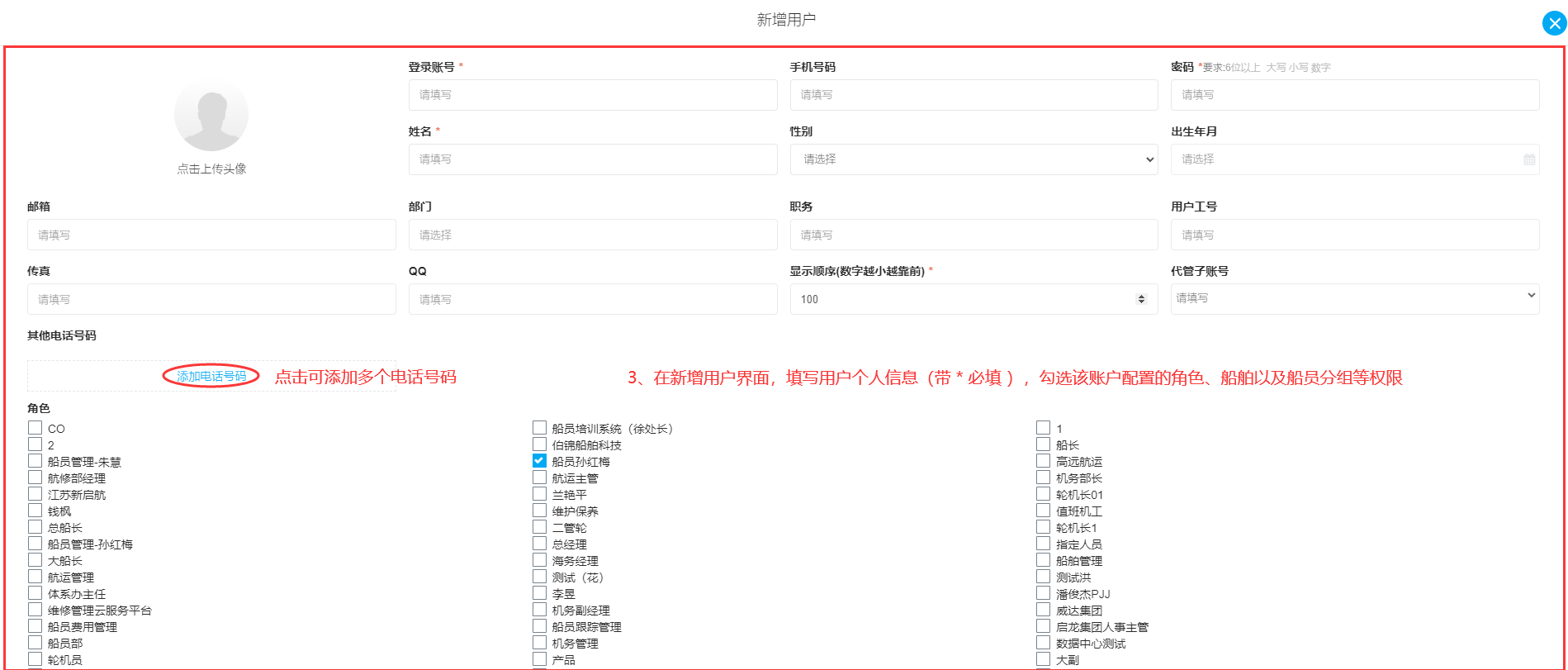Enable the 船舶管理 checkbox
Screen dimensions: 1568x670
[1043, 560]
